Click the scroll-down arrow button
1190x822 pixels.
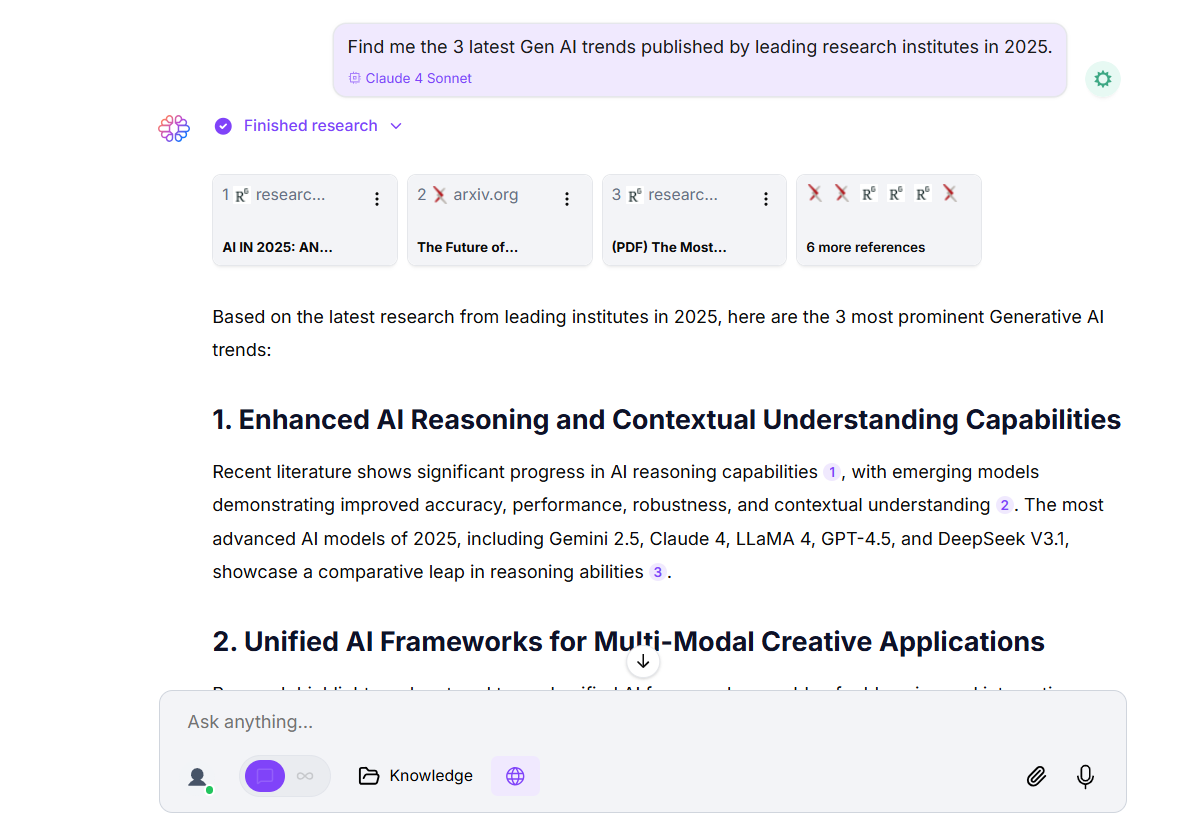coord(643,661)
